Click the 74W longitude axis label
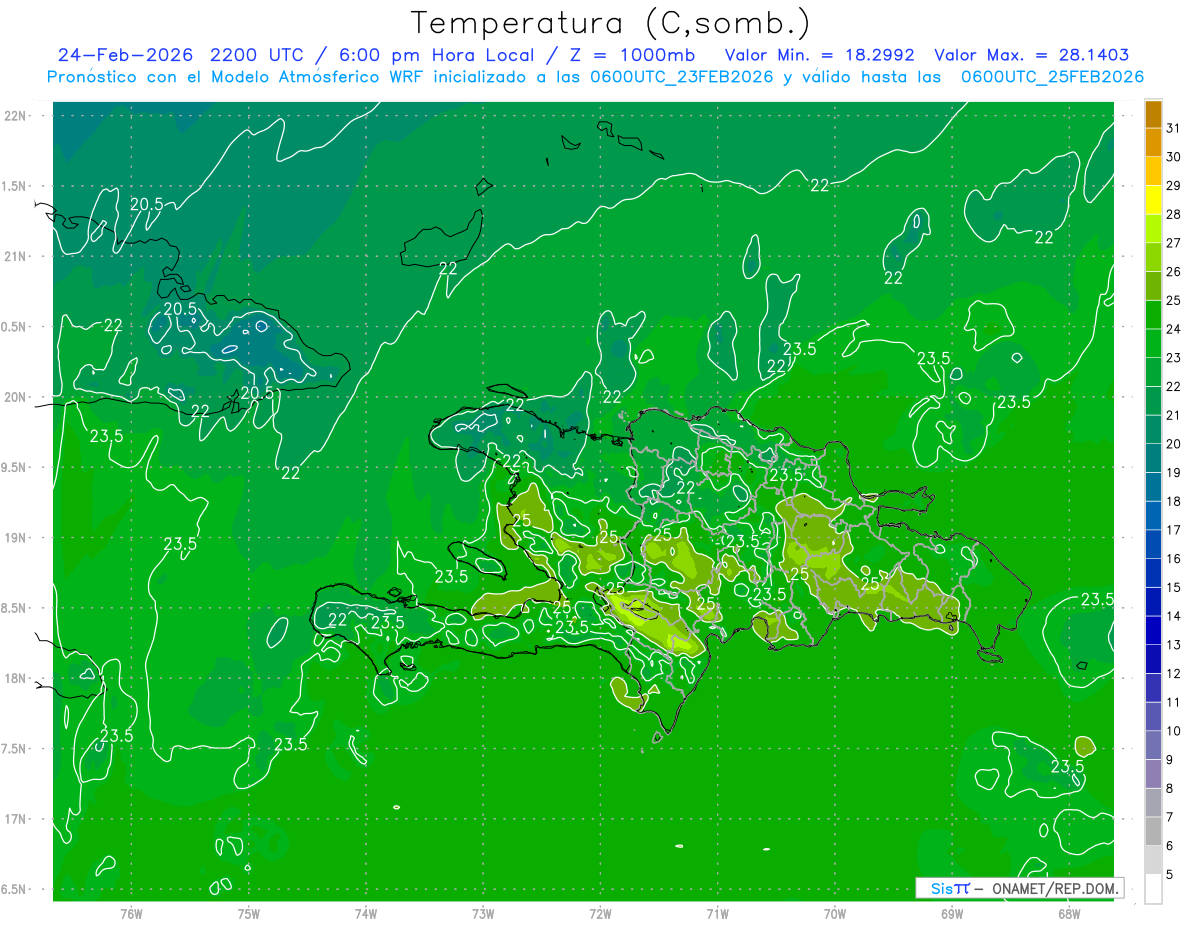The height and width of the screenshot is (927, 1200). [x=366, y=913]
